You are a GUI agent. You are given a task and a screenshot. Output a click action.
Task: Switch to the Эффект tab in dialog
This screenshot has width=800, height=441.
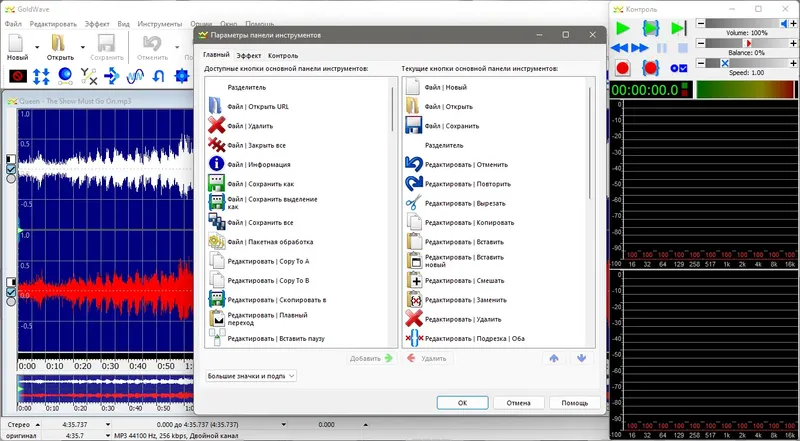[x=249, y=56]
